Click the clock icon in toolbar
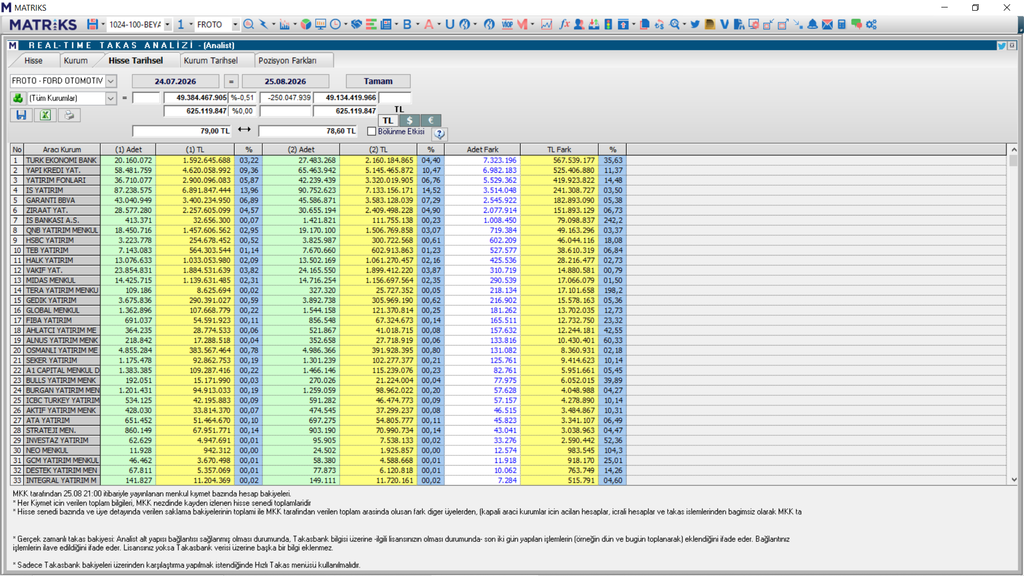Image resolution: width=1024 pixels, height=576 pixels. (335, 24)
